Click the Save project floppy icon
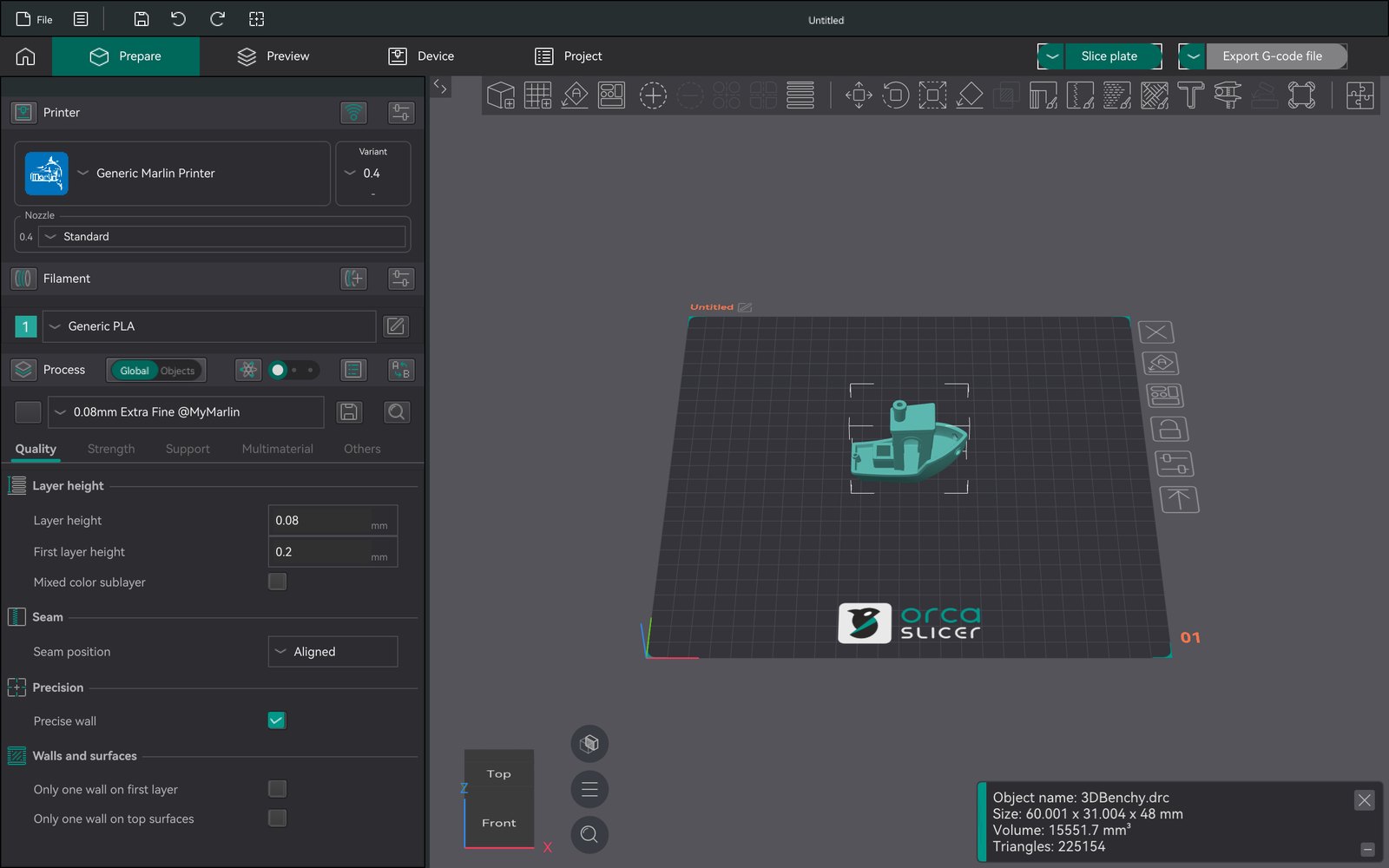1389x868 pixels. coord(142,19)
